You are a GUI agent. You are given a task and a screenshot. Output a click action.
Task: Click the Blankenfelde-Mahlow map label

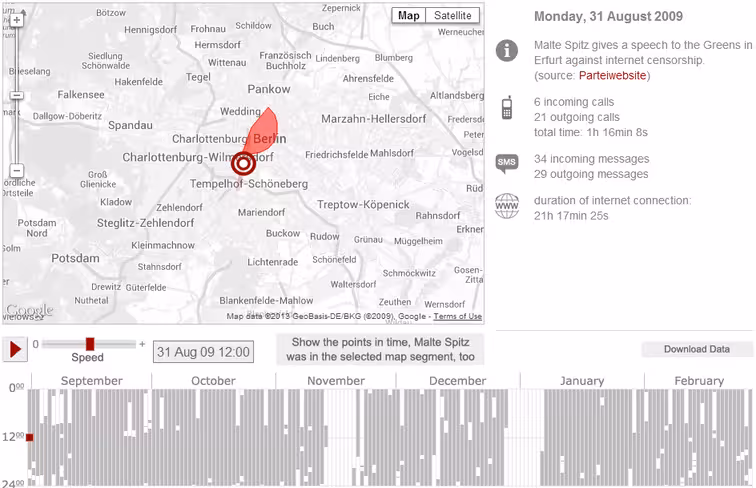pyautogui.click(x=266, y=300)
